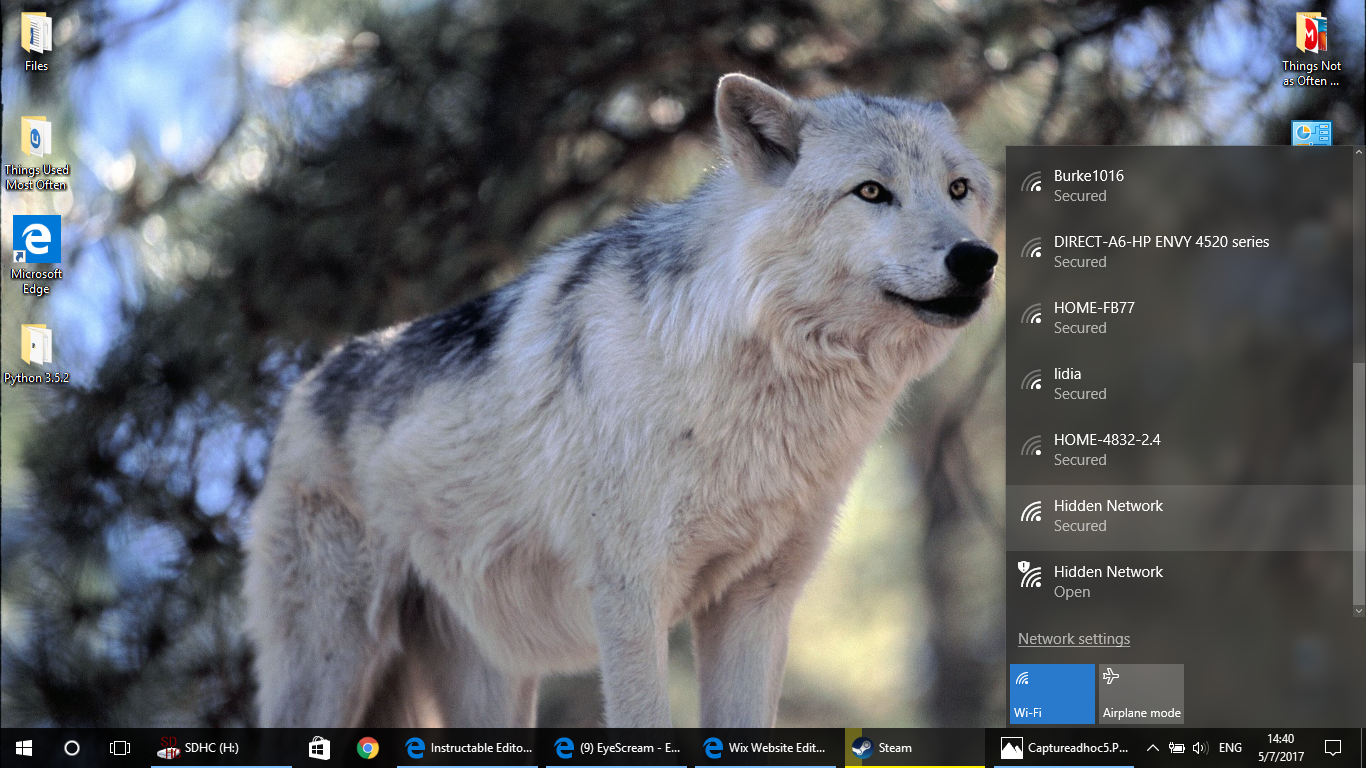Viewport: 1366px width, 768px height.
Task: Open Task View in taskbar
Action: point(119,747)
